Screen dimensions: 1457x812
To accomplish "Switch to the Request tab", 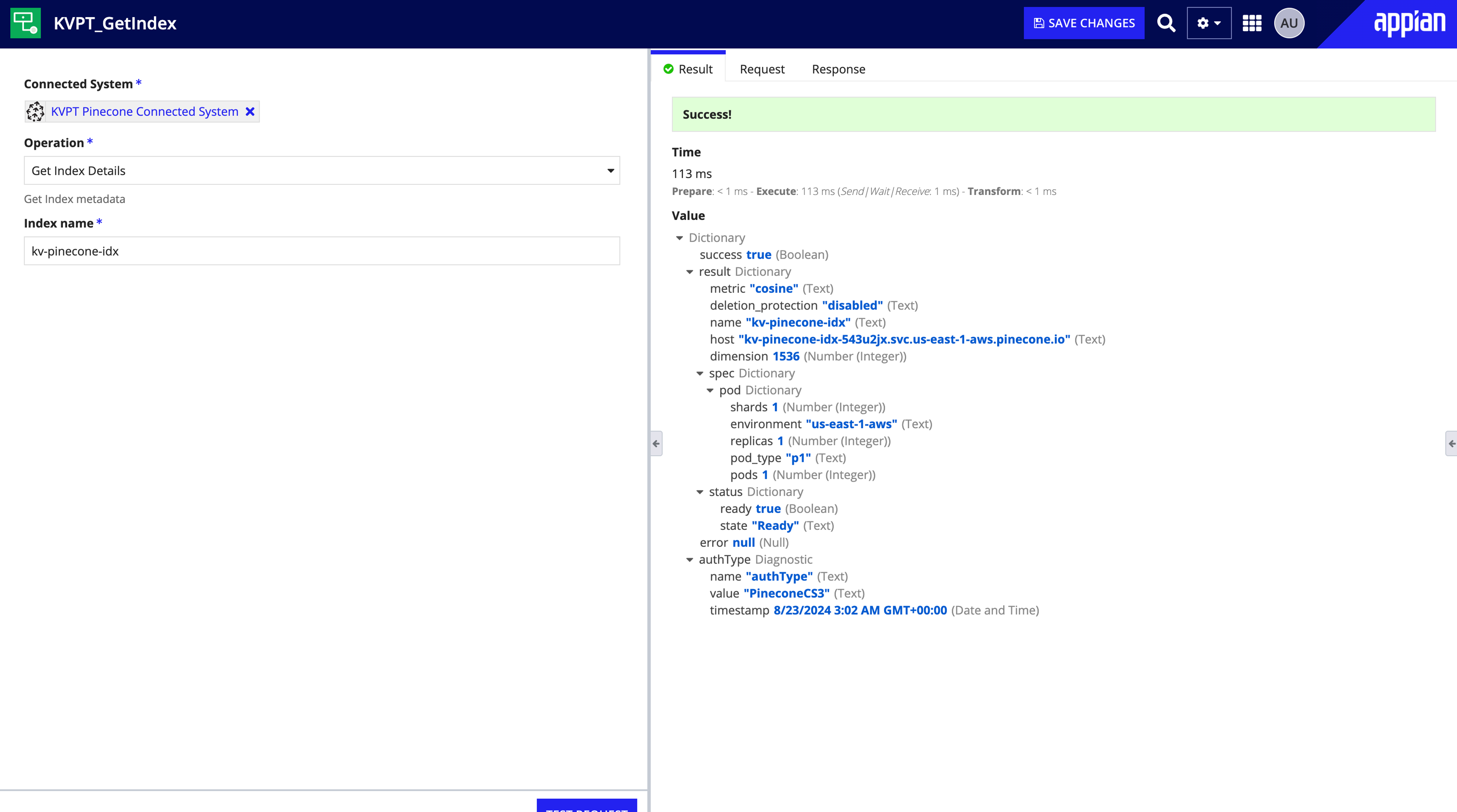I will pyautogui.click(x=762, y=69).
